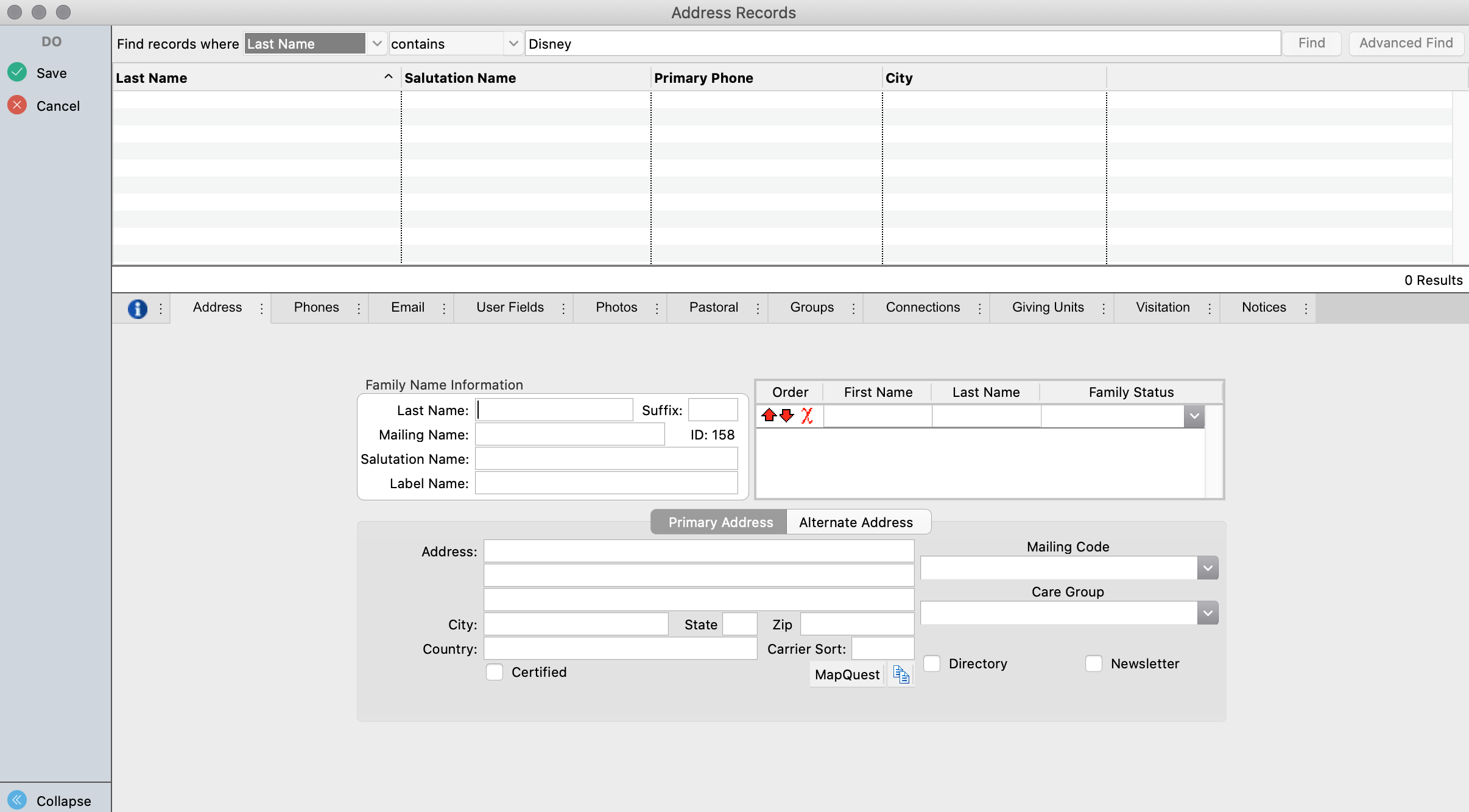Toggle the Directory checkbox
The image size is (1469, 812).
point(932,663)
